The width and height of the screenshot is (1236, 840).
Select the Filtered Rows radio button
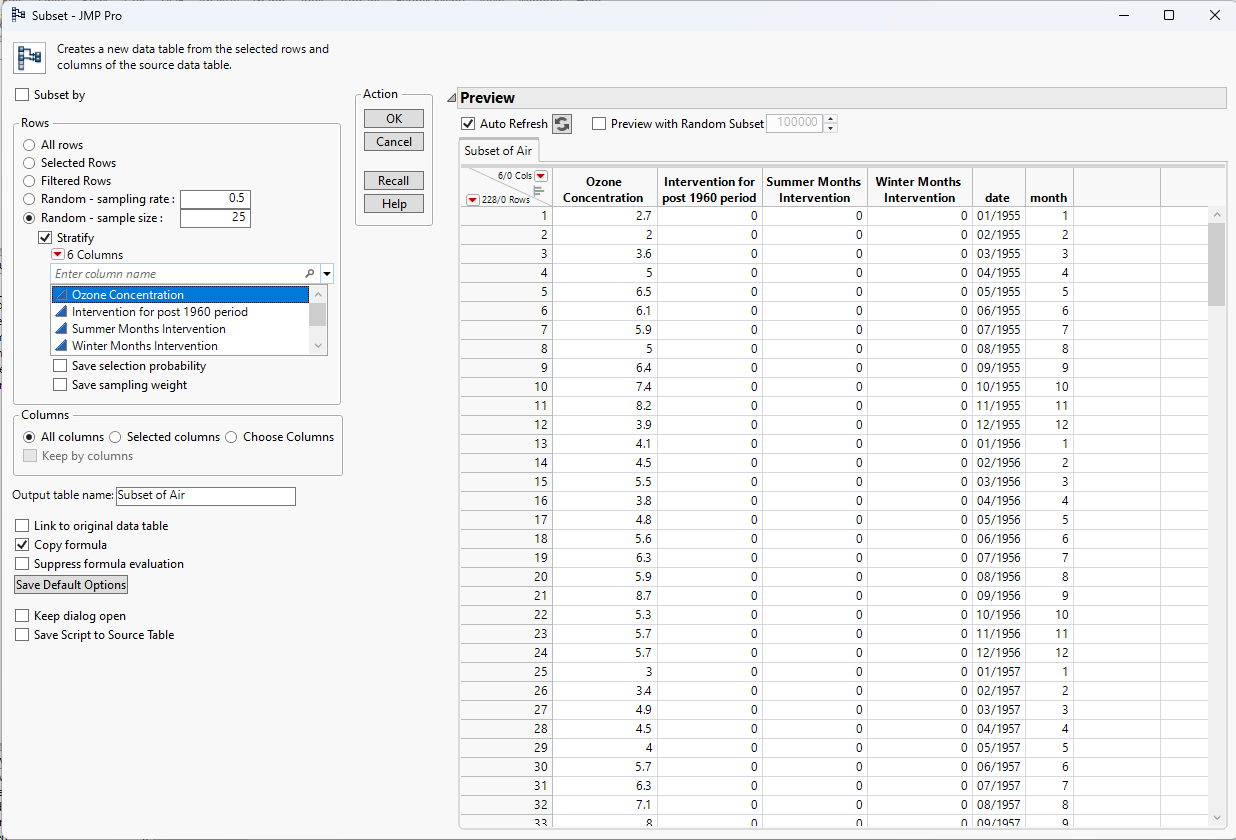pos(29,181)
